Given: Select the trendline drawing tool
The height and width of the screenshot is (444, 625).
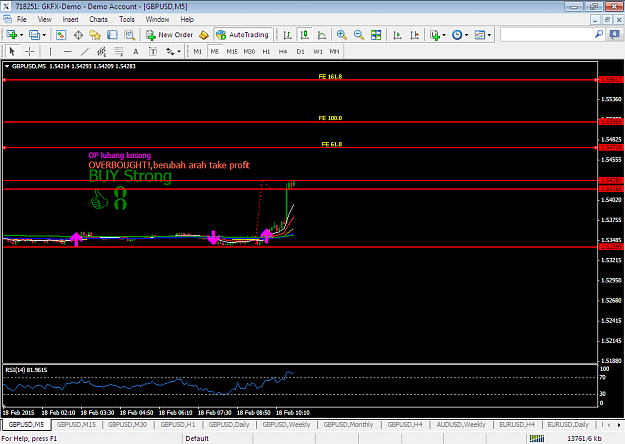Looking at the screenshot, I should [x=85, y=51].
